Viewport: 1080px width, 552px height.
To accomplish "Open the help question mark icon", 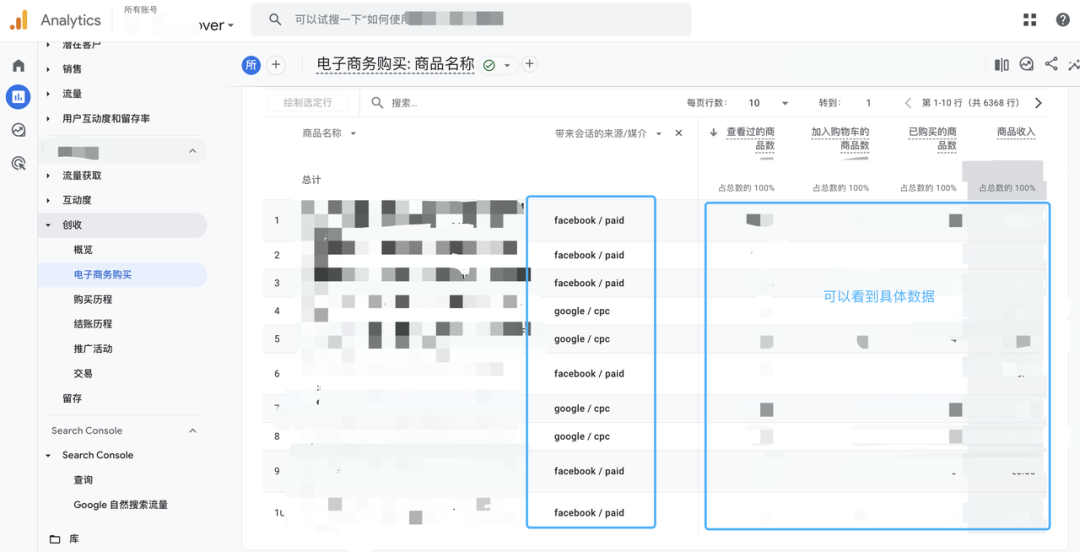I will (1063, 20).
